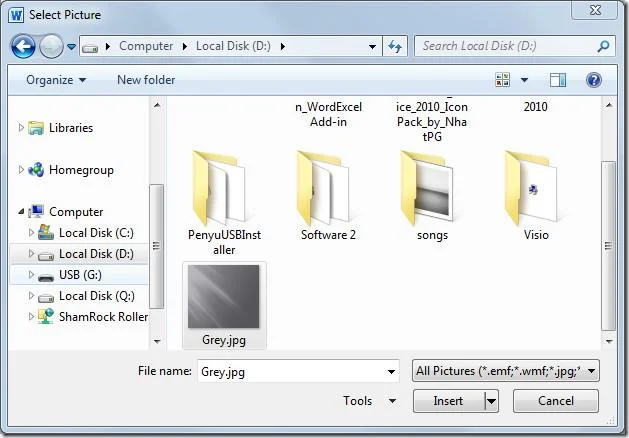Screen dimensions: 629x438
Task: Click the Word icon in title bar
Action: click(x=16, y=15)
